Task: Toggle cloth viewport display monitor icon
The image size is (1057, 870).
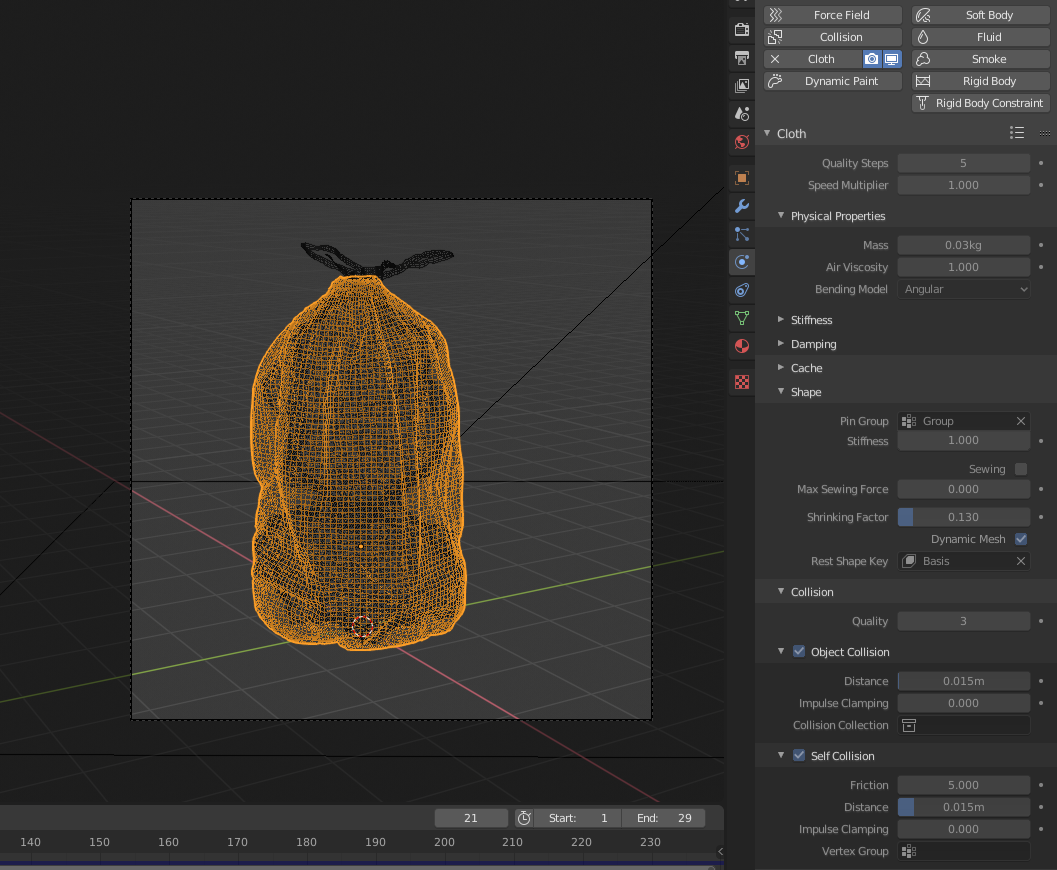Action: coord(891,59)
